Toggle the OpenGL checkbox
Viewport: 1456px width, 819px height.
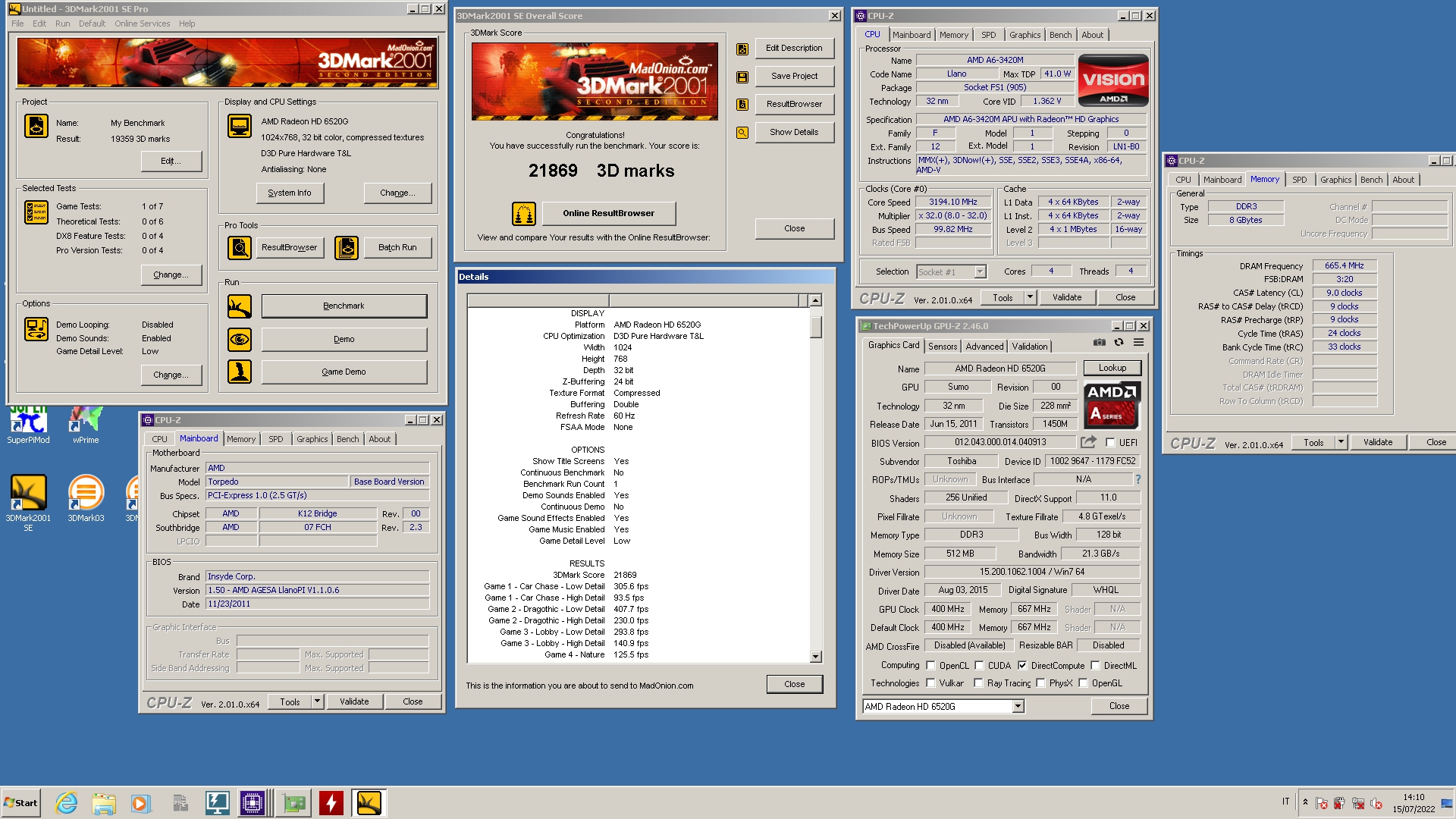tap(1083, 683)
